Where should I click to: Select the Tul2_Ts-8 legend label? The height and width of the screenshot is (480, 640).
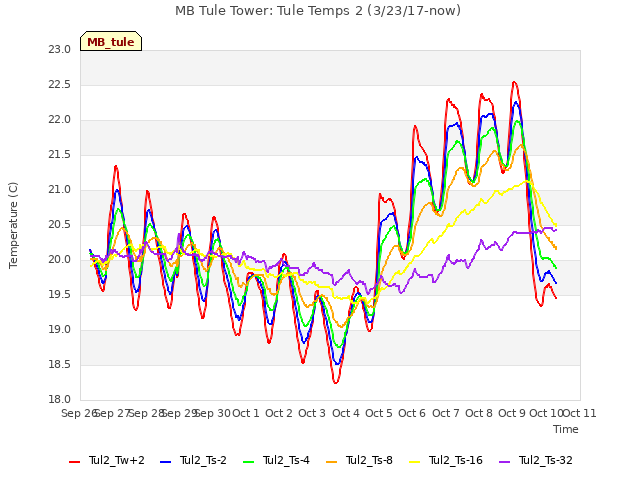tap(369, 460)
